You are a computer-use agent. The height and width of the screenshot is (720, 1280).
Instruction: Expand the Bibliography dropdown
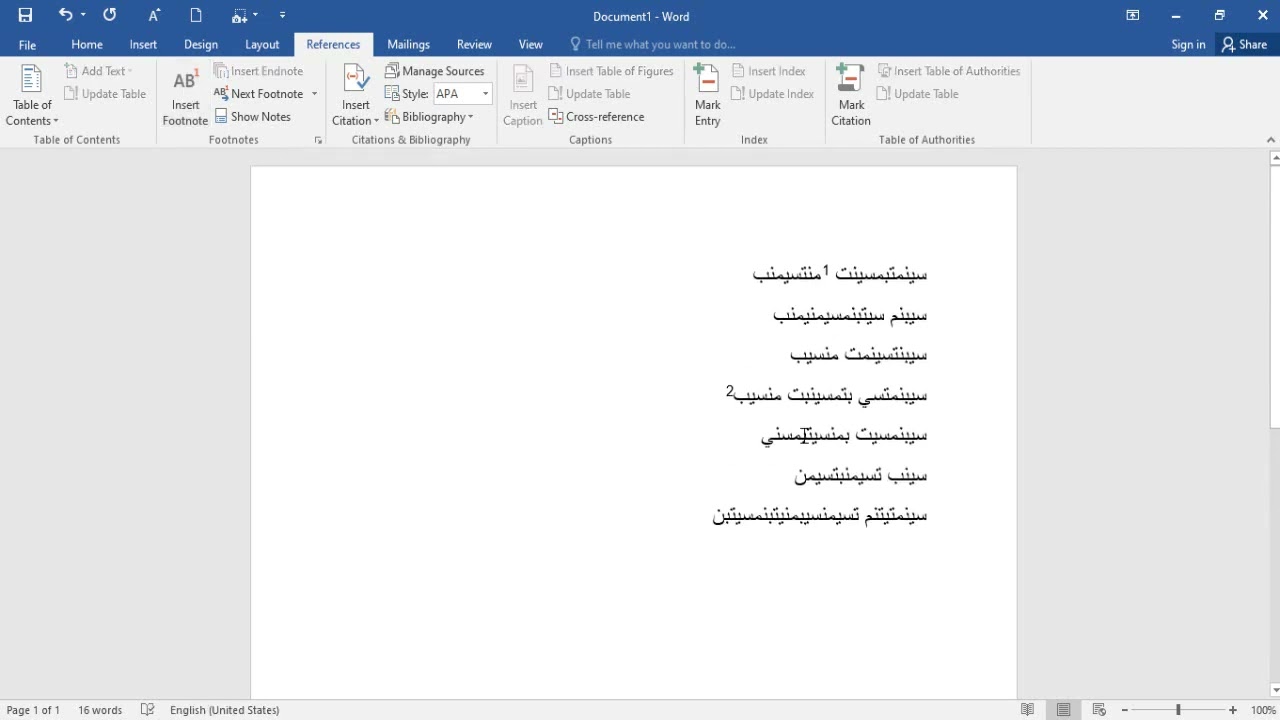(429, 117)
